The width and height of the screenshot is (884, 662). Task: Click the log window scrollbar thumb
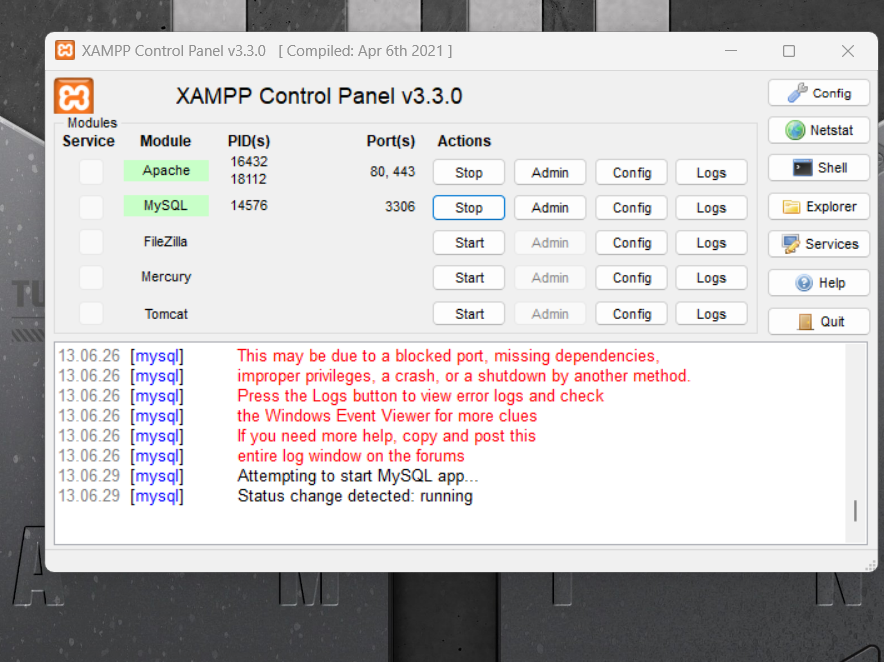[855, 511]
